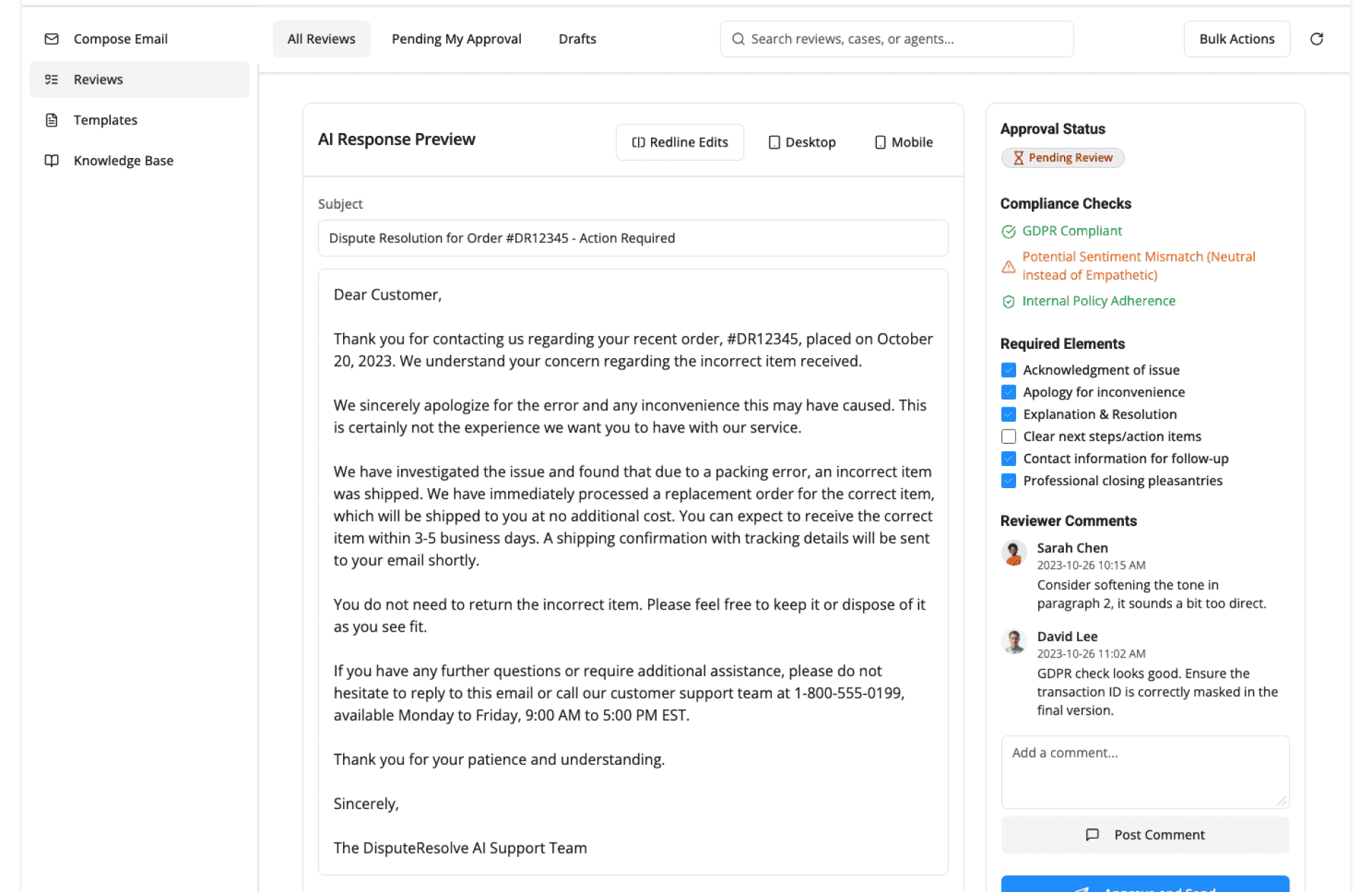This screenshot has height=892, width=1372.
Task: Click the Templates document icon
Action: [x=51, y=120]
